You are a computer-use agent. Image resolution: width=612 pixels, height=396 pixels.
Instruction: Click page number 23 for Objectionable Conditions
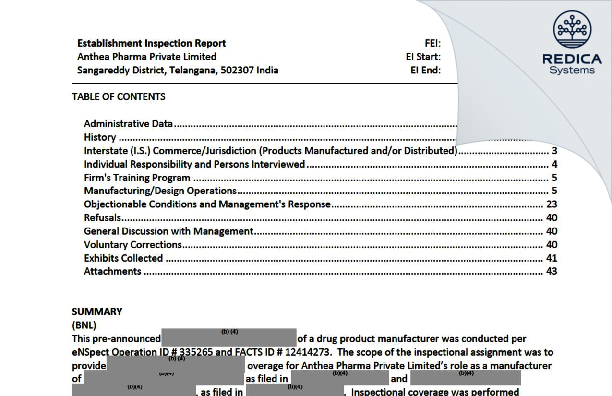(552, 204)
